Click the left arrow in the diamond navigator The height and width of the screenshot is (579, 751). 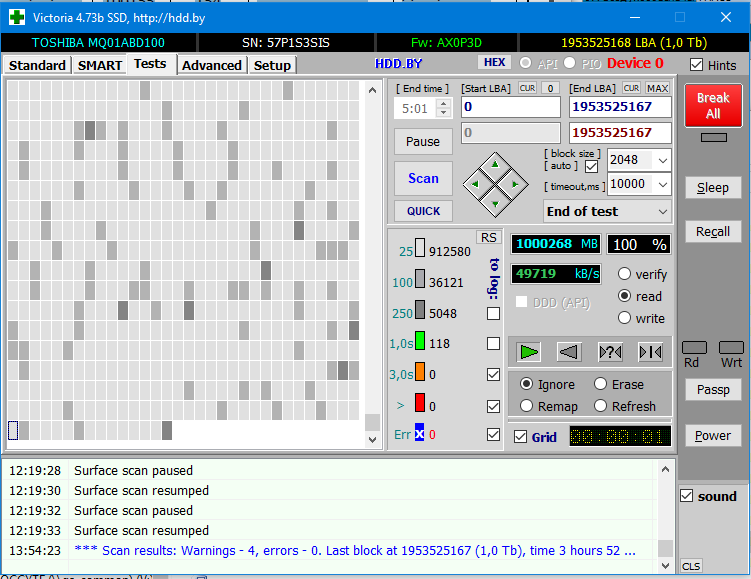point(475,184)
